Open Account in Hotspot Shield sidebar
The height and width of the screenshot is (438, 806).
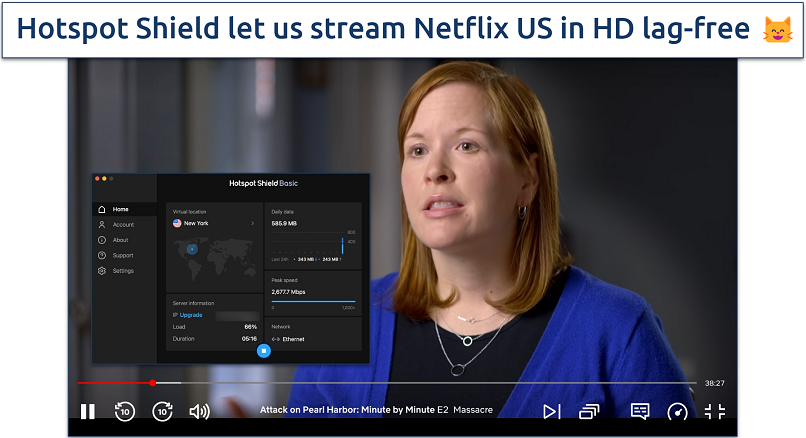click(x=125, y=225)
